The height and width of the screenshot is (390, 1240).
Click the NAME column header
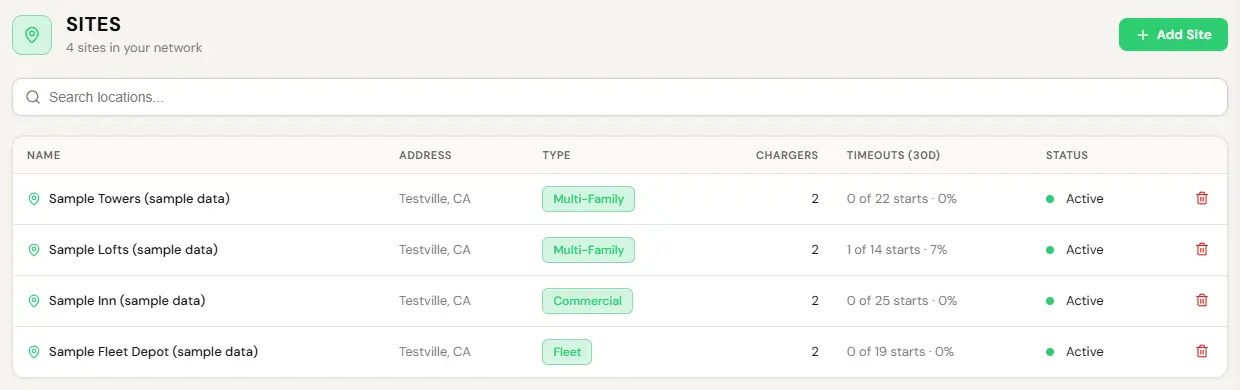tap(44, 156)
